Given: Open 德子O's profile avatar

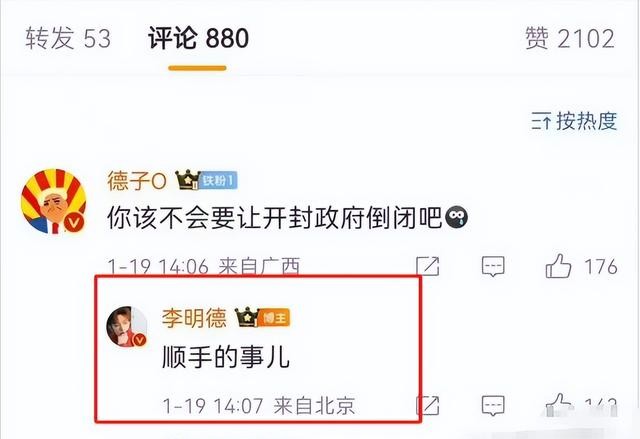Looking at the screenshot, I should tap(53, 201).
